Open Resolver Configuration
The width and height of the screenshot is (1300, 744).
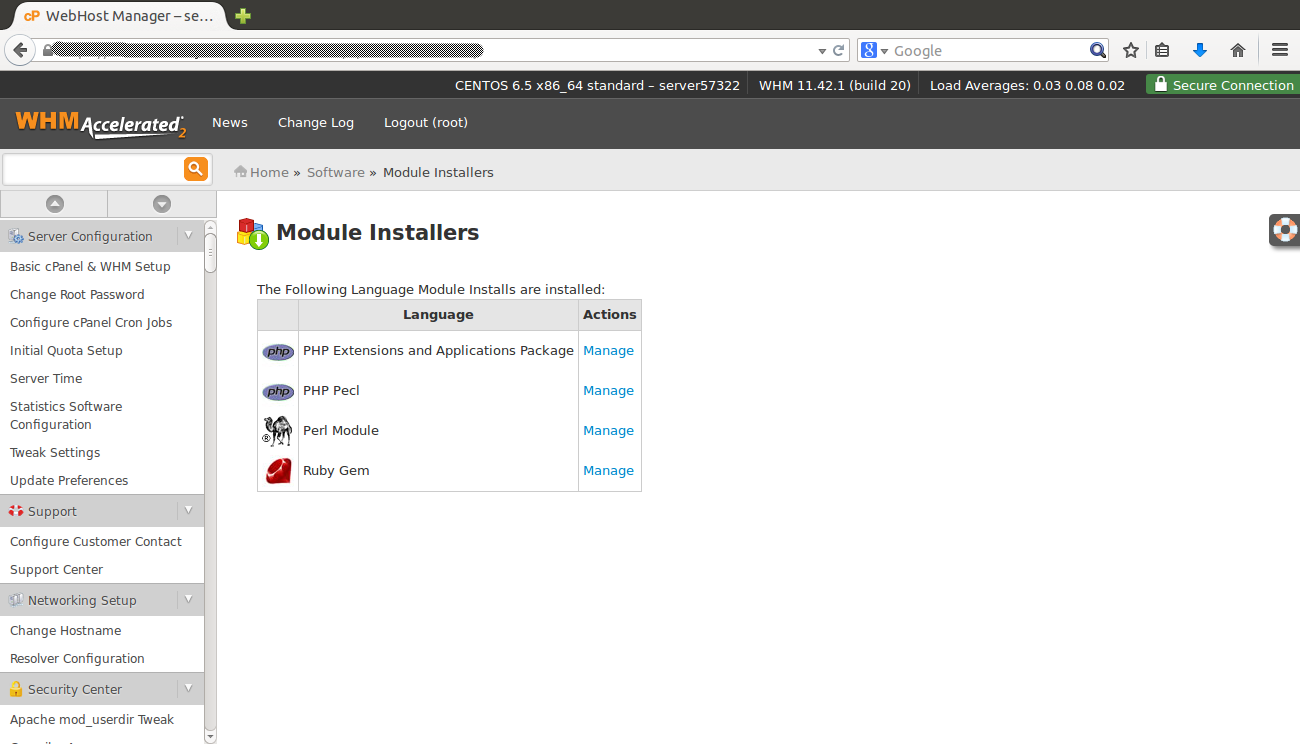click(77, 658)
